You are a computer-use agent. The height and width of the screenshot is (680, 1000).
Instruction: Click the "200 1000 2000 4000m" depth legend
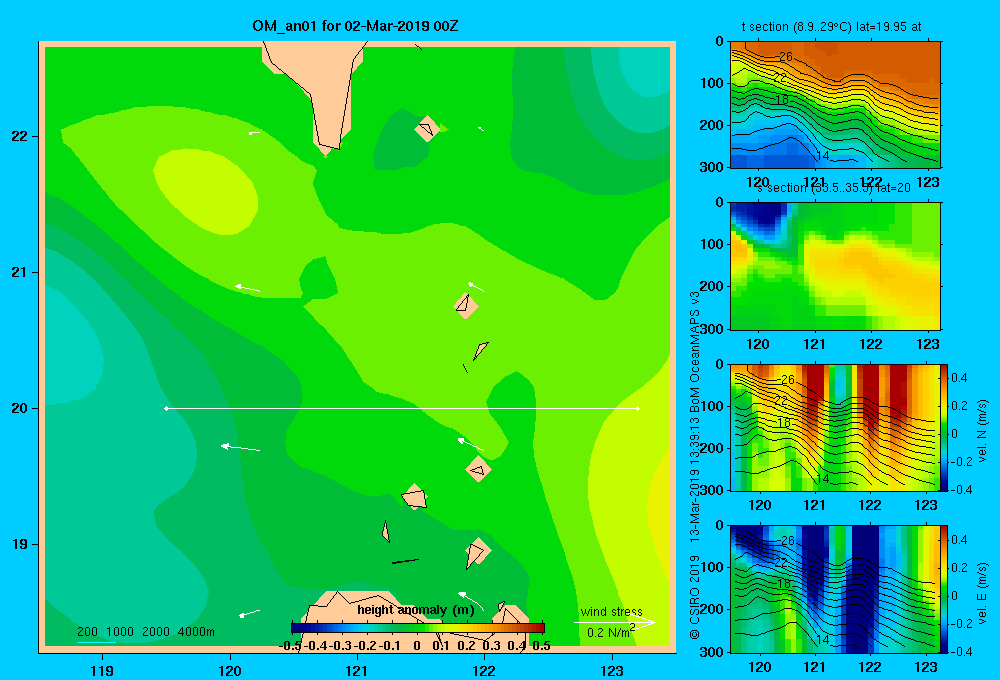pos(145,632)
